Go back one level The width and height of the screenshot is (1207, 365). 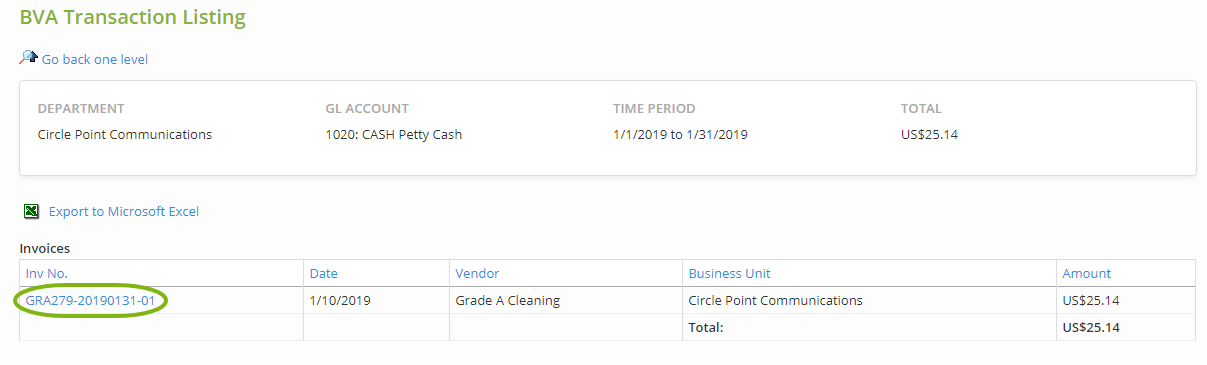[x=94, y=59]
